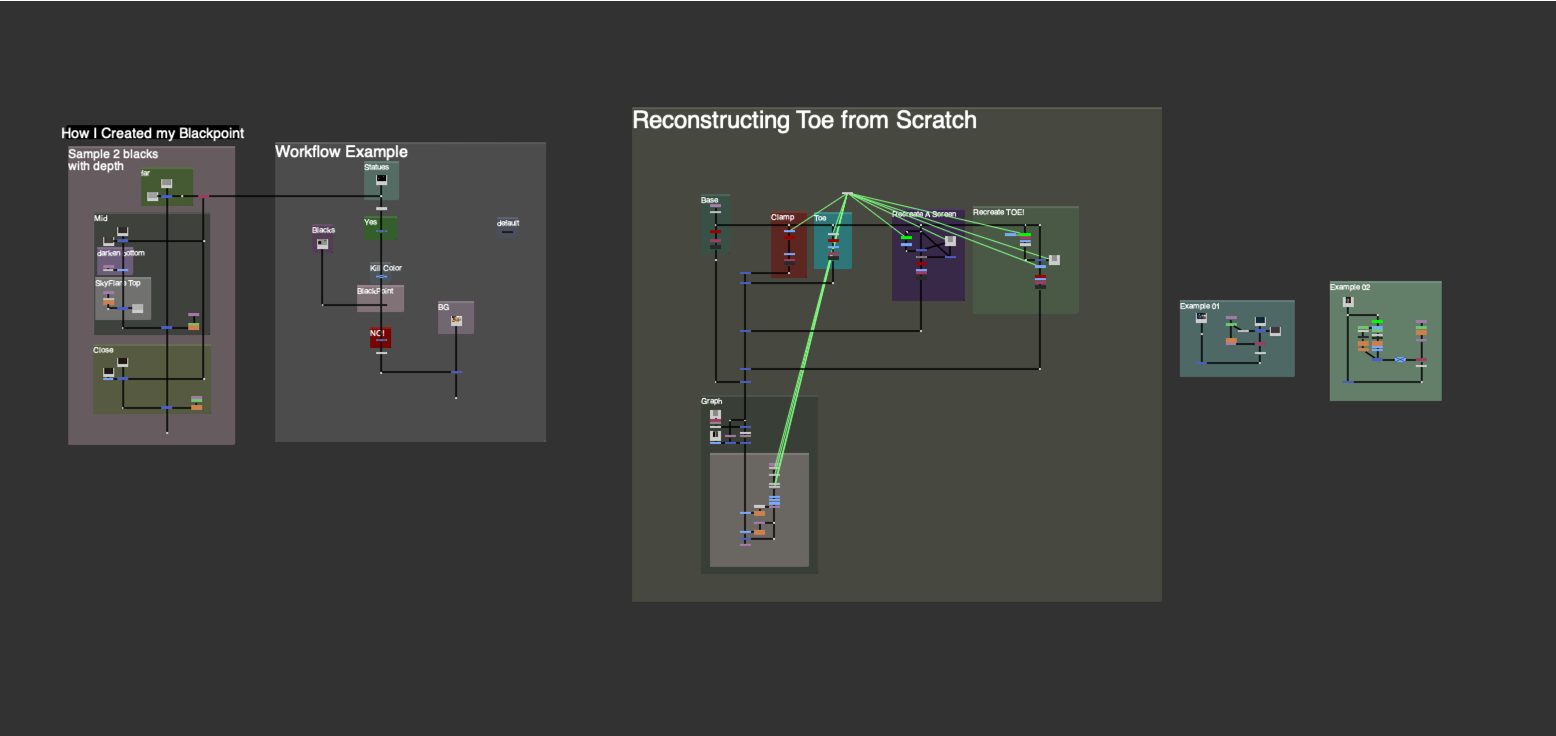Click the small default dot node
Screen dimensions: 1556x736
(x=507, y=230)
